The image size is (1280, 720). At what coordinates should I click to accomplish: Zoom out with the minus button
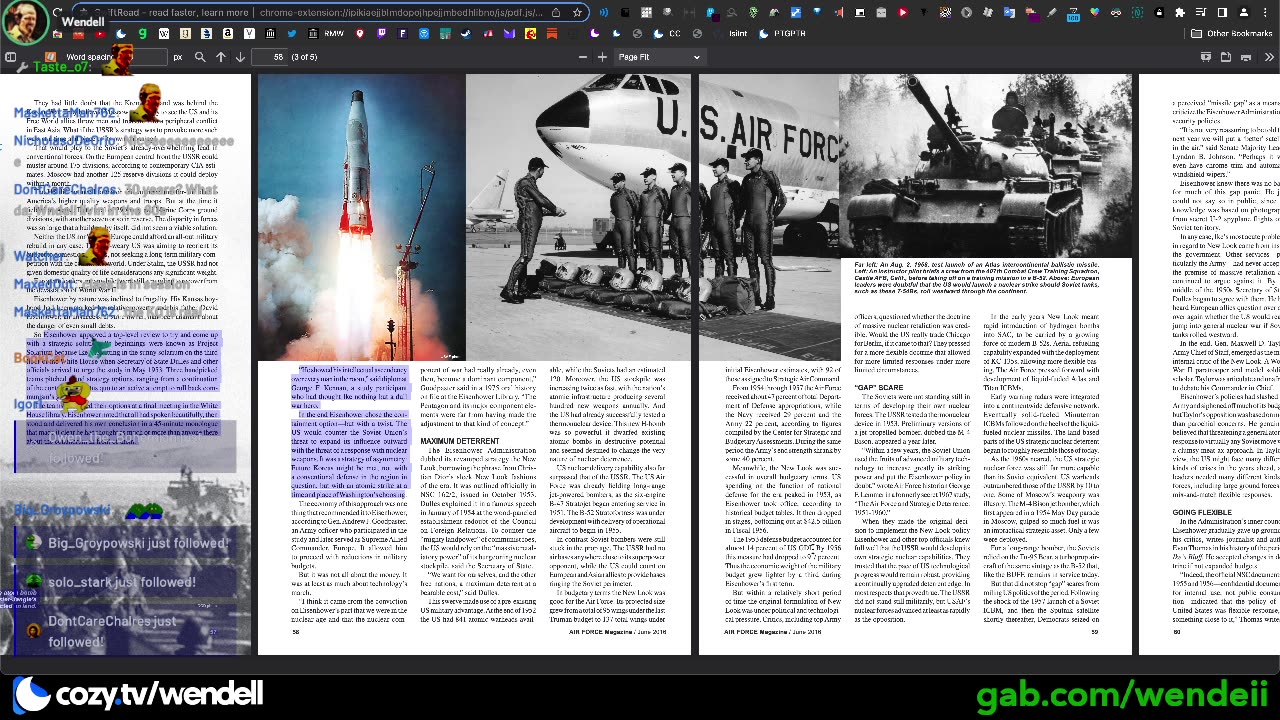(x=582, y=57)
